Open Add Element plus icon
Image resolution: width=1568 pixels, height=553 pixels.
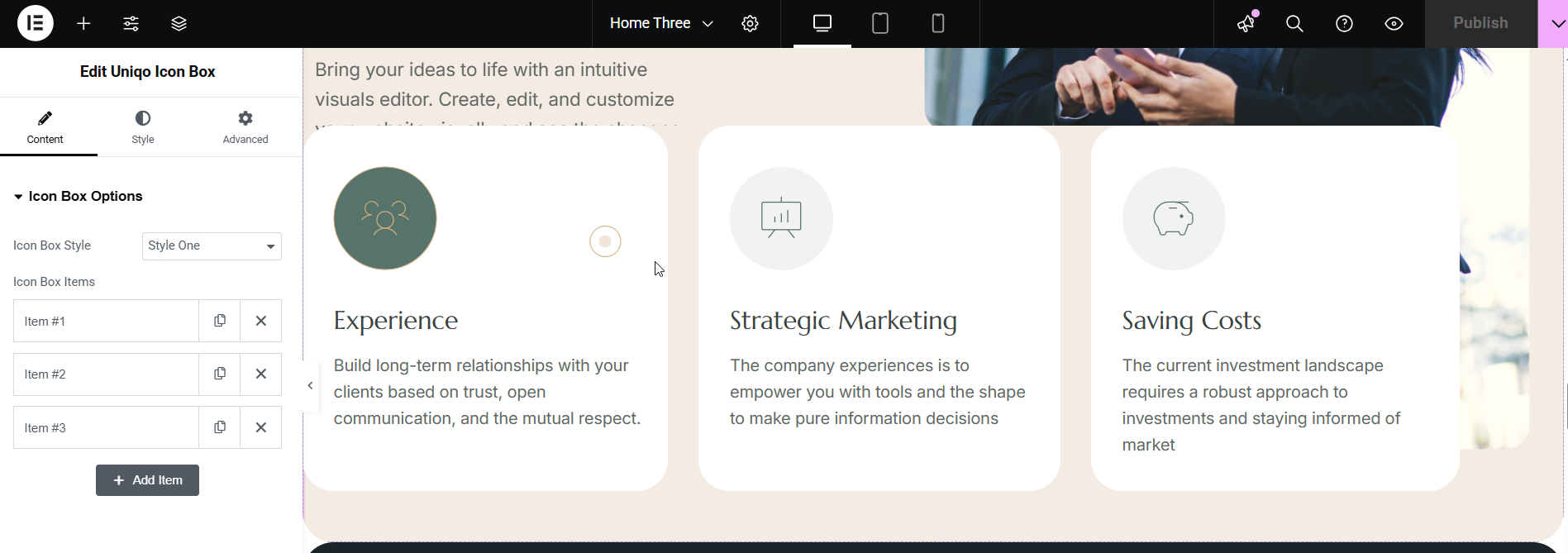pyautogui.click(x=83, y=24)
